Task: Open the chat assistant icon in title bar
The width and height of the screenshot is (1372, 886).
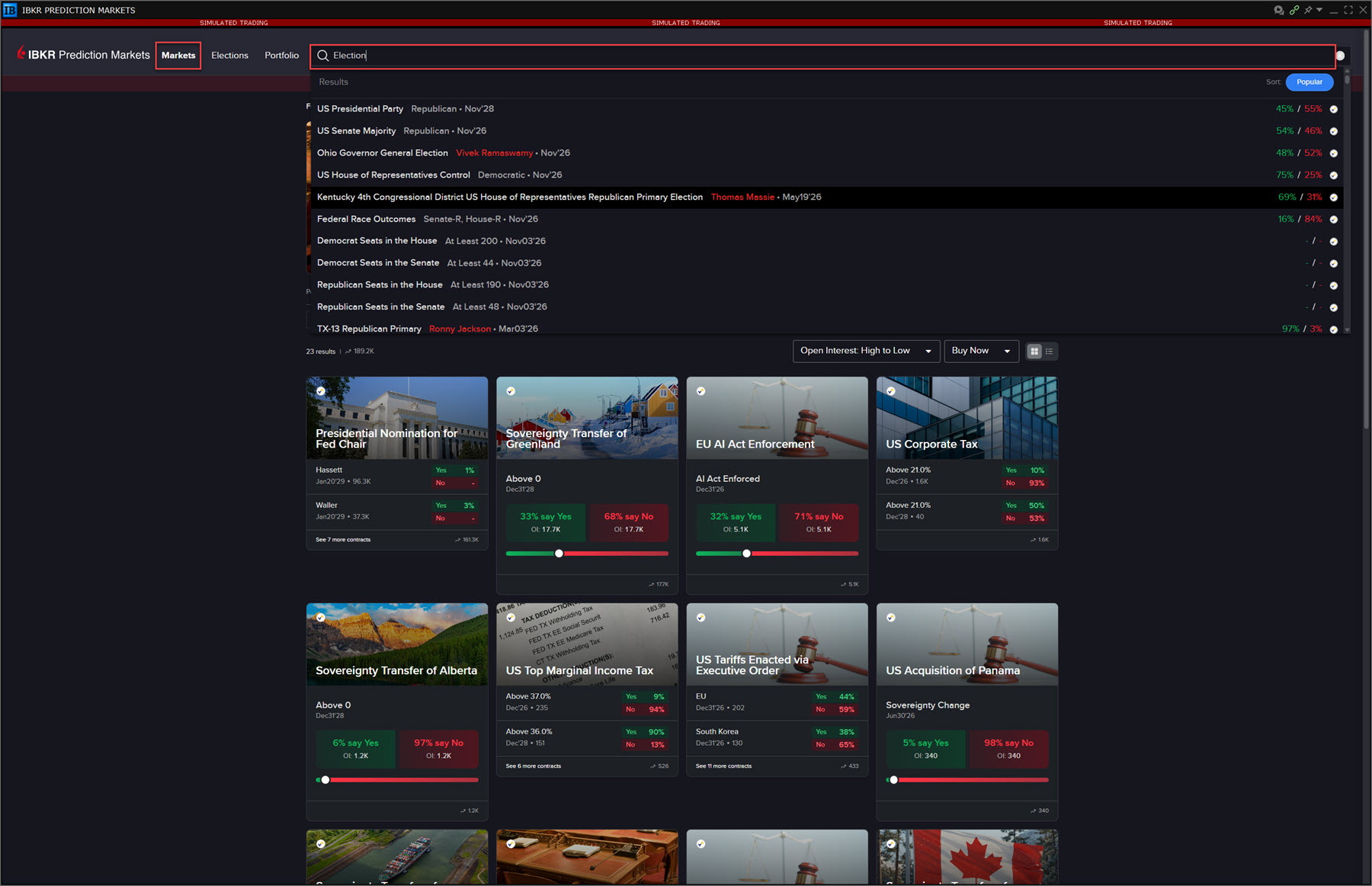Action: [1278, 10]
